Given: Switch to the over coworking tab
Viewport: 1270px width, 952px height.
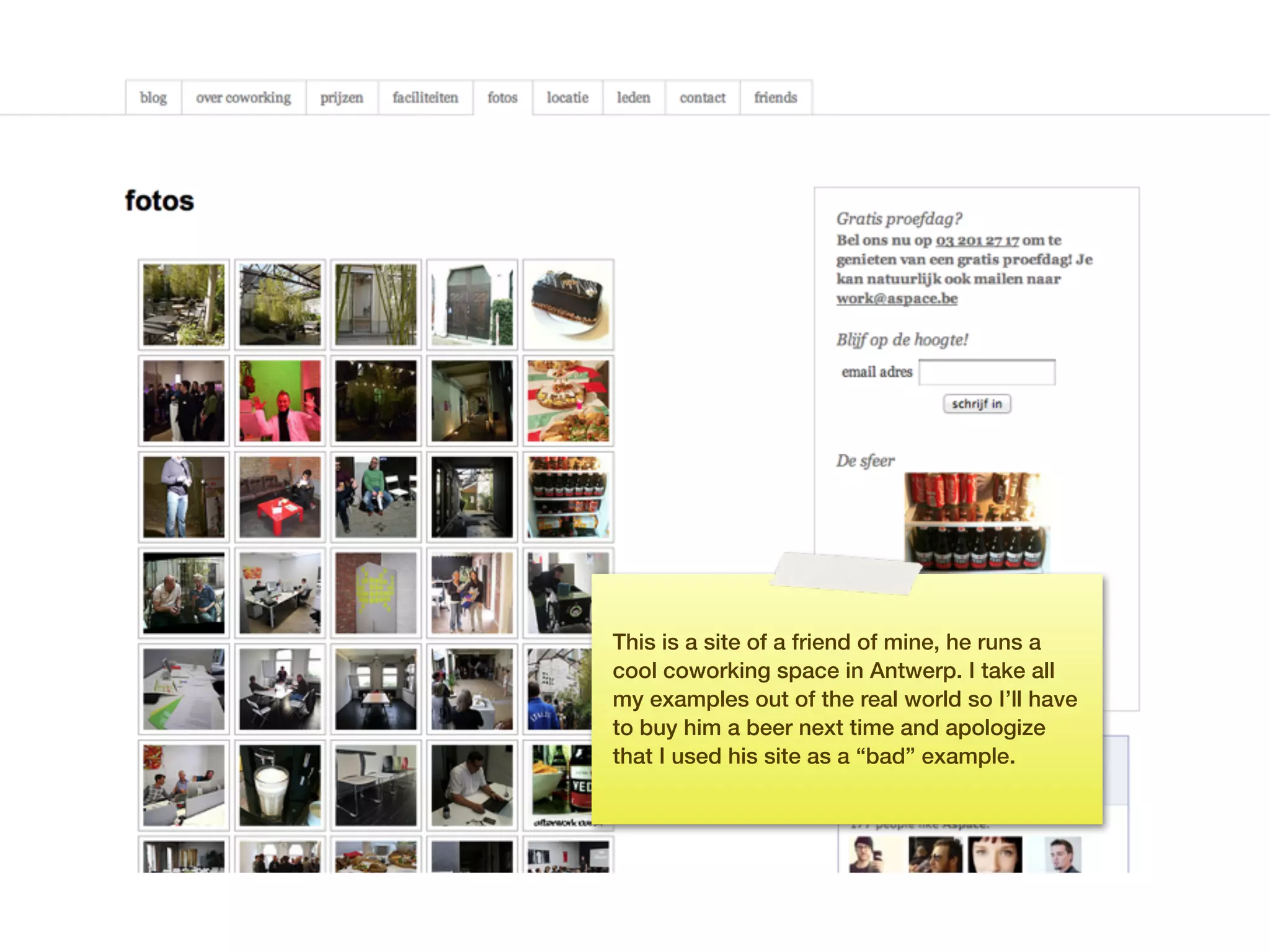Looking at the screenshot, I should tap(243, 98).
